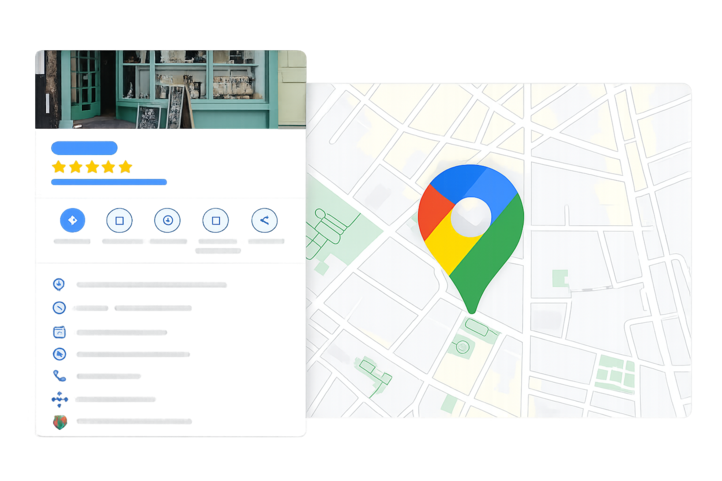Click the Share icon button
The image size is (722, 481).
[x=264, y=220]
